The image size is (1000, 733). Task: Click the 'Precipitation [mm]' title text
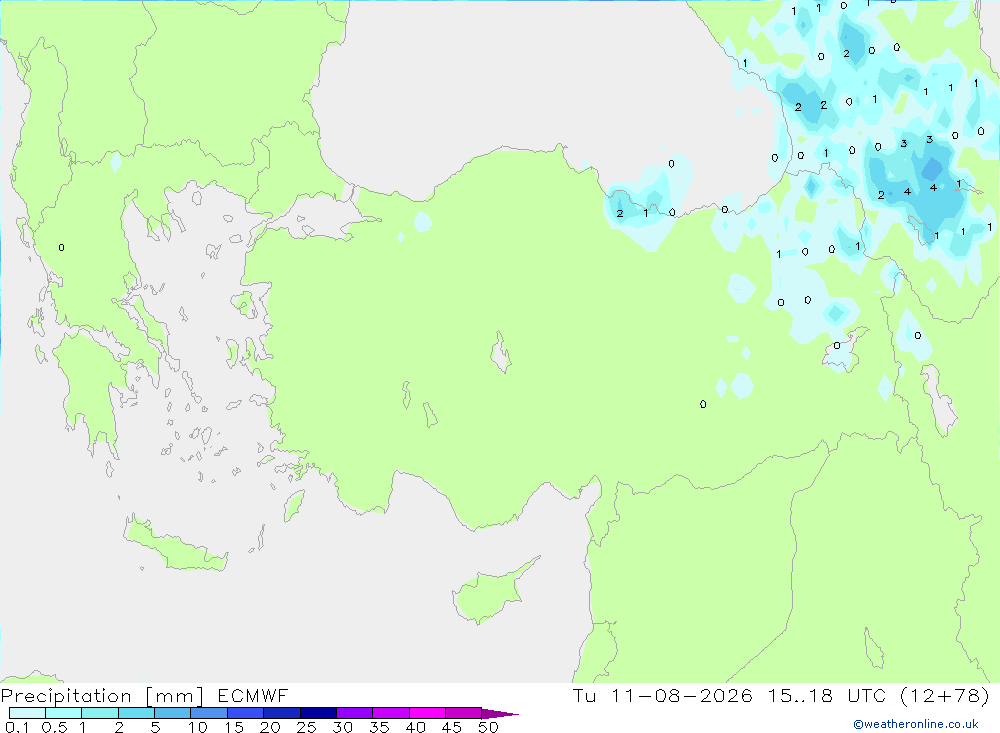[x=102, y=696]
